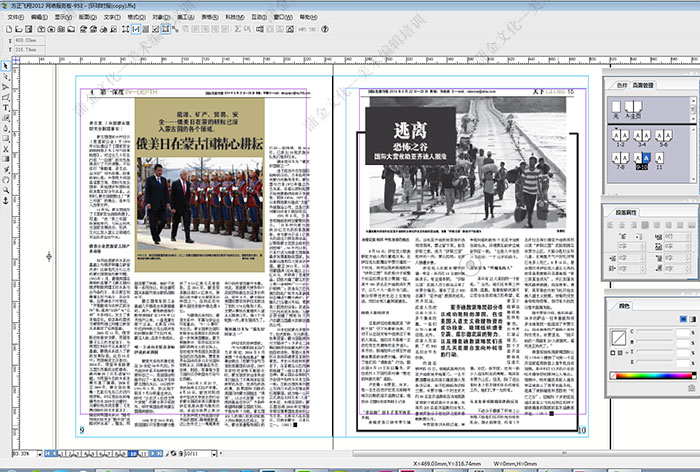Select the anchor tool
700x472 pixels.
6,201
